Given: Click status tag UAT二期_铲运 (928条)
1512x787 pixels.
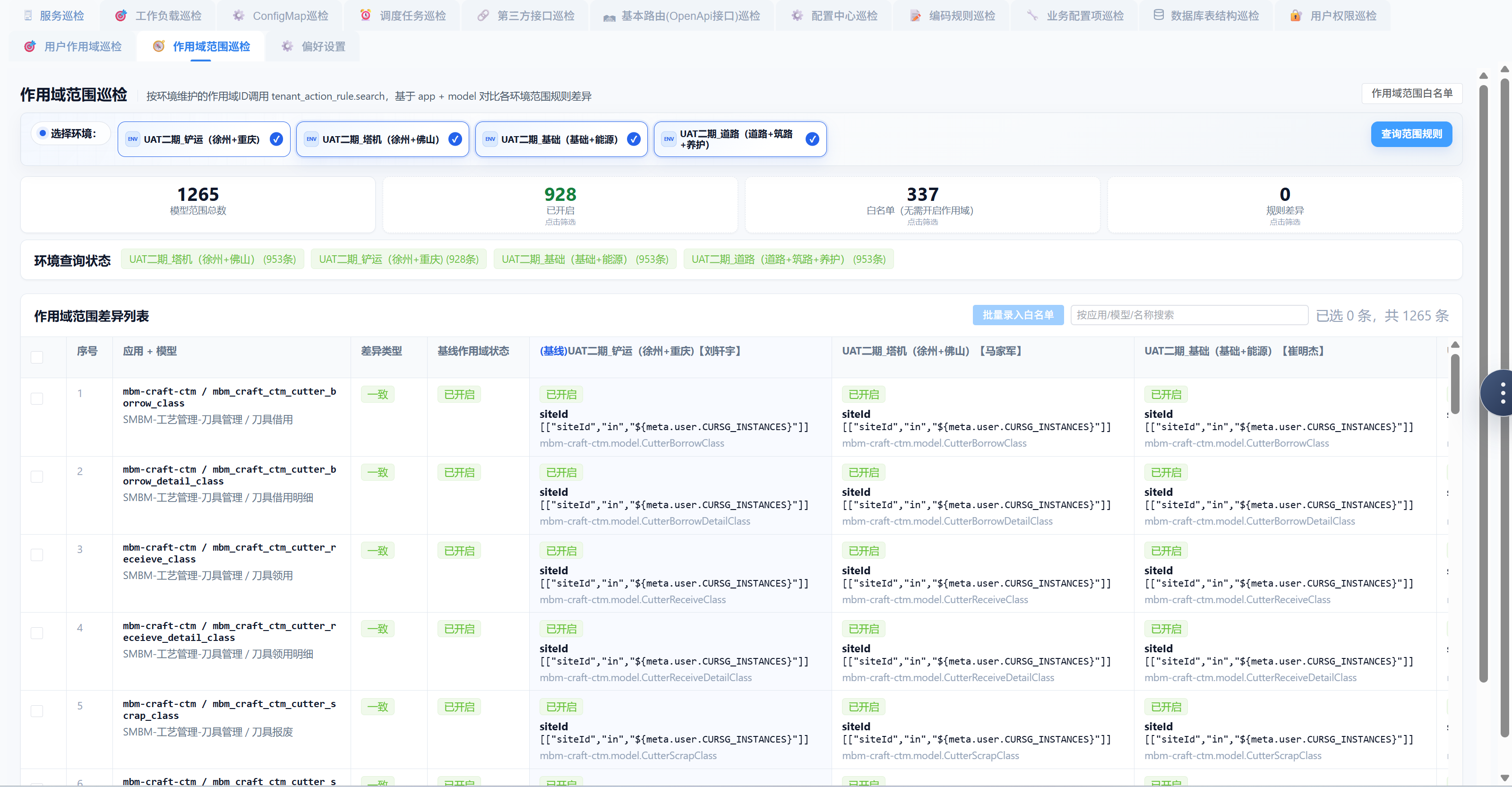Looking at the screenshot, I should (398, 259).
